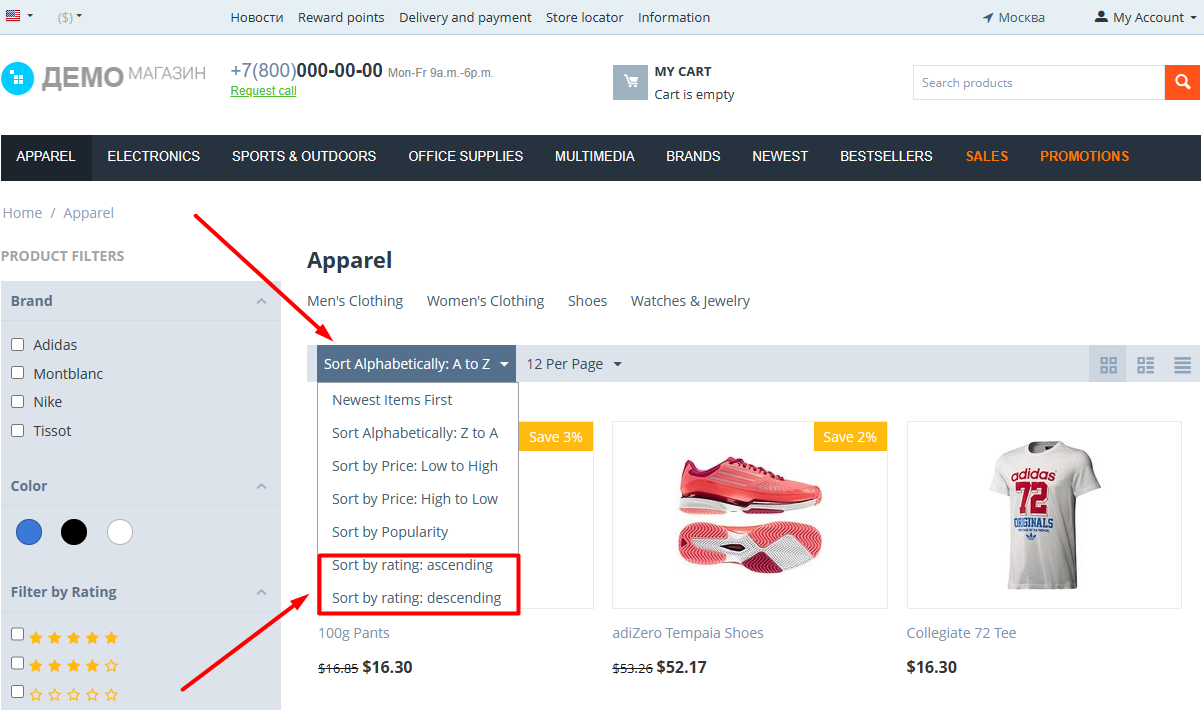Pick the black color swatch
Viewport: 1204px width, 710px height.
74,532
